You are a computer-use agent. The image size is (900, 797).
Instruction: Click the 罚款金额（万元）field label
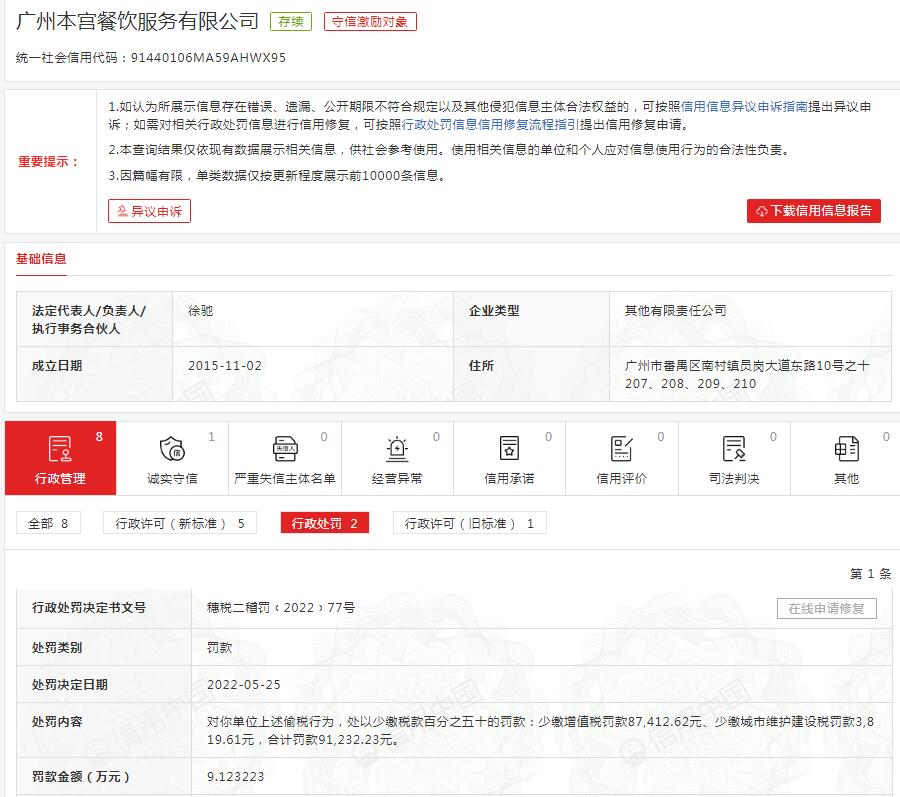tap(81, 777)
